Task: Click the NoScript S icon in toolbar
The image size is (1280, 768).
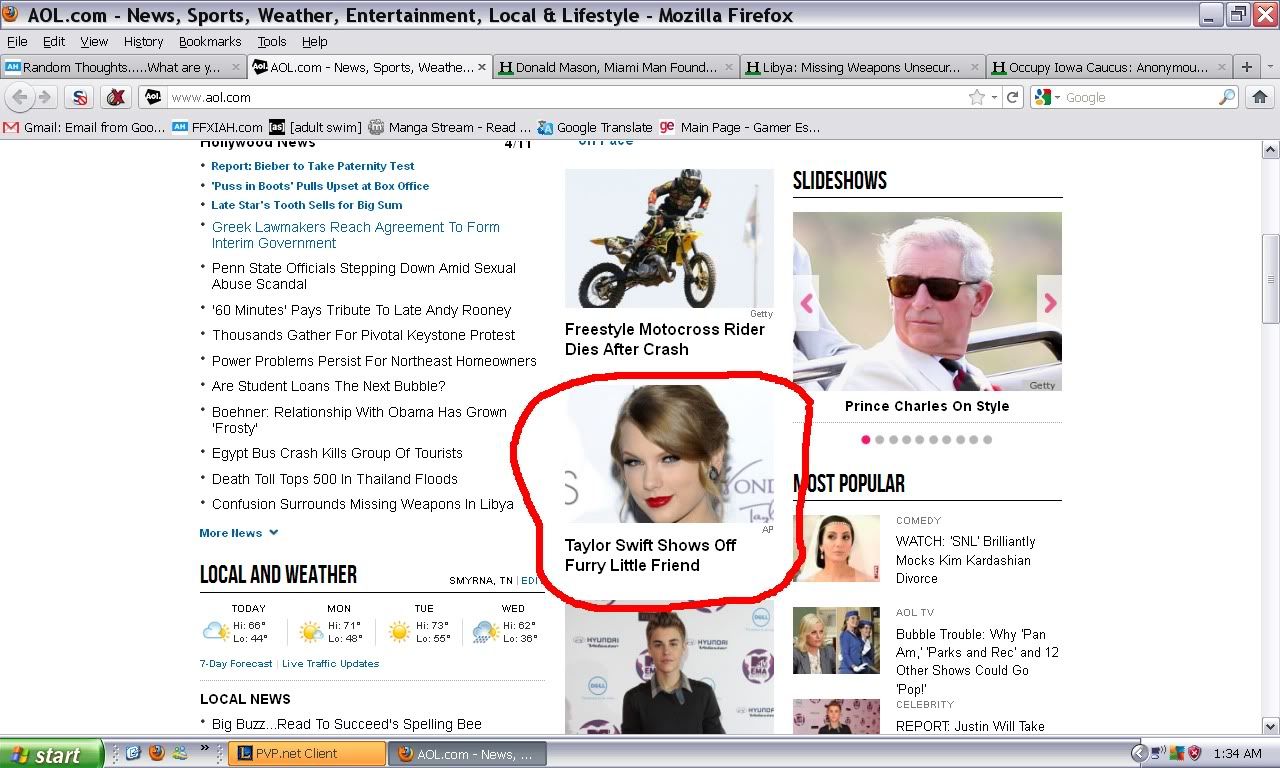Action: [x=80, y=97]
